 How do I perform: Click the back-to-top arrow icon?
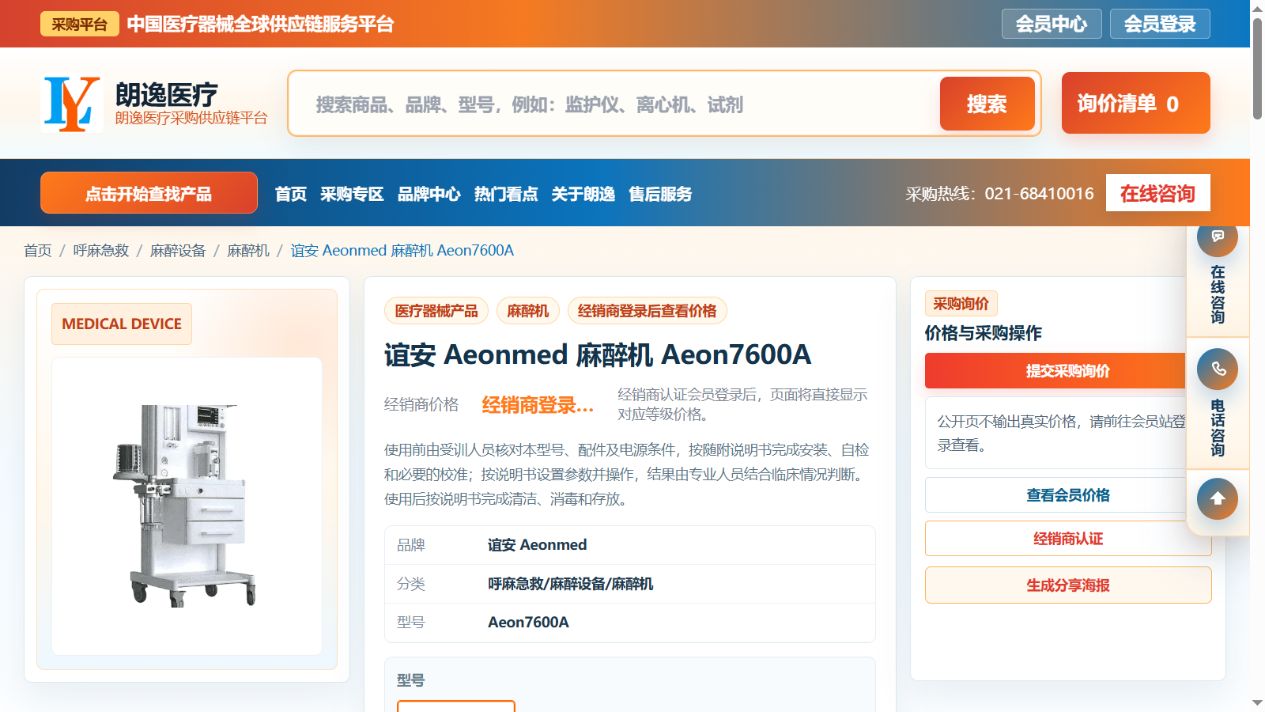tap(1217, 499)
